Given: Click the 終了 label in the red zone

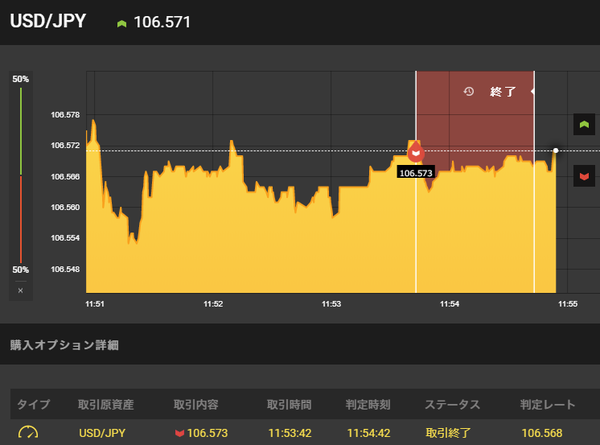Looking at the screenshot, I should [503, 92].
